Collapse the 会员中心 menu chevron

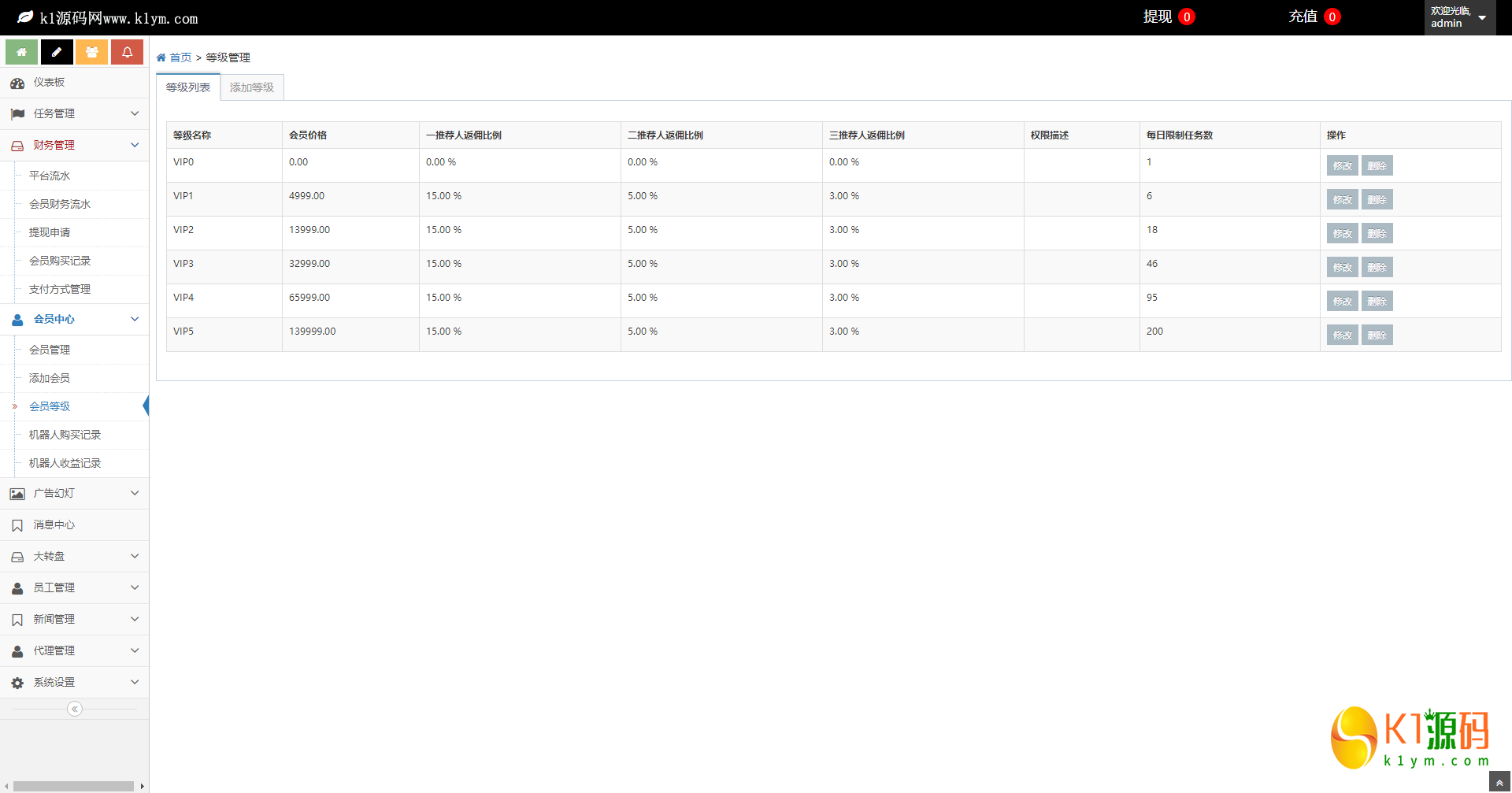click(135, 319)
